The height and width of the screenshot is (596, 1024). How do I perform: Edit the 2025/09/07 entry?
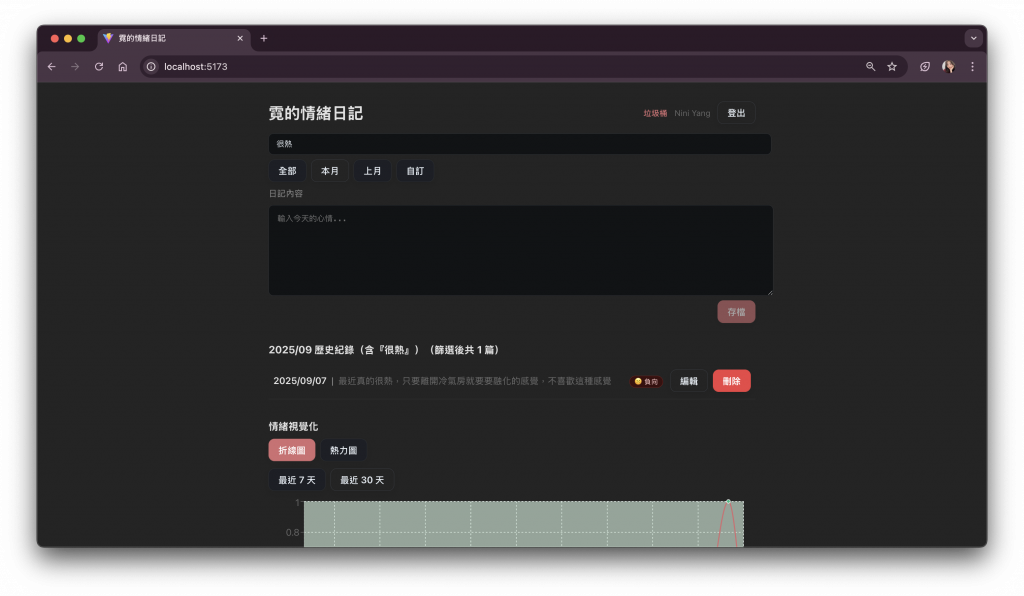click(689, 381)
